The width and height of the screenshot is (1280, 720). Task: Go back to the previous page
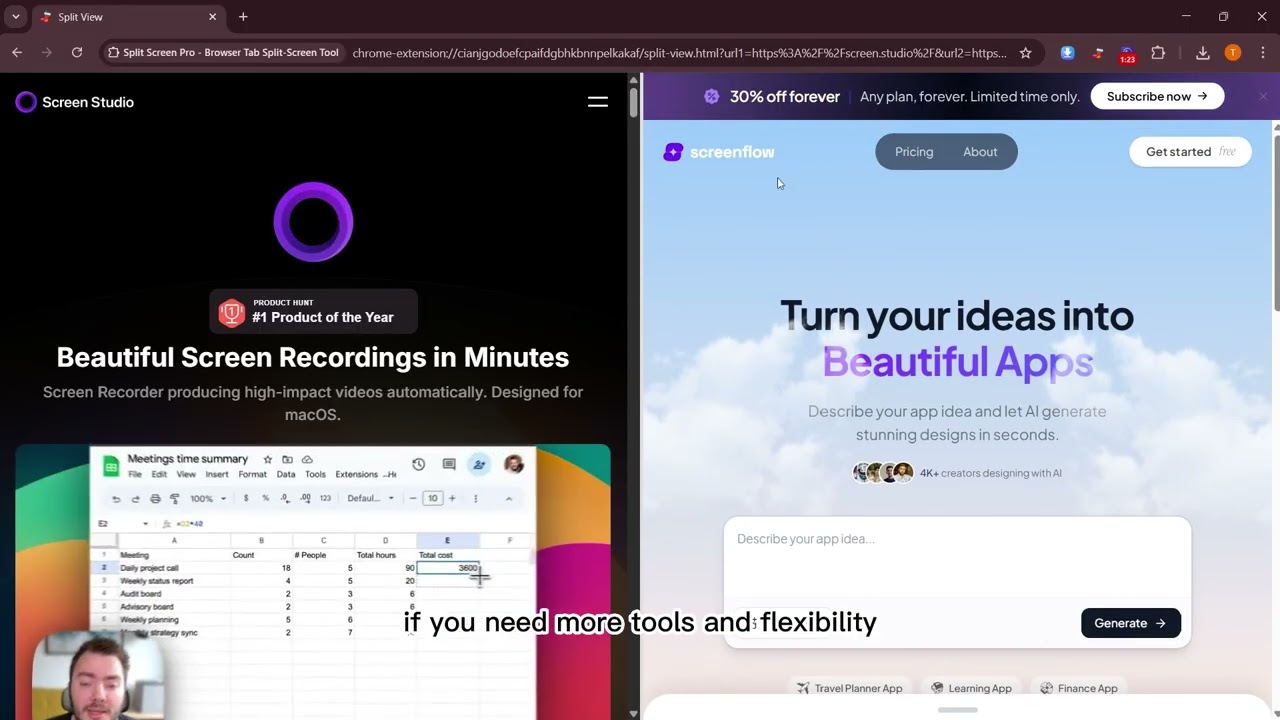[x=17, y=53]
